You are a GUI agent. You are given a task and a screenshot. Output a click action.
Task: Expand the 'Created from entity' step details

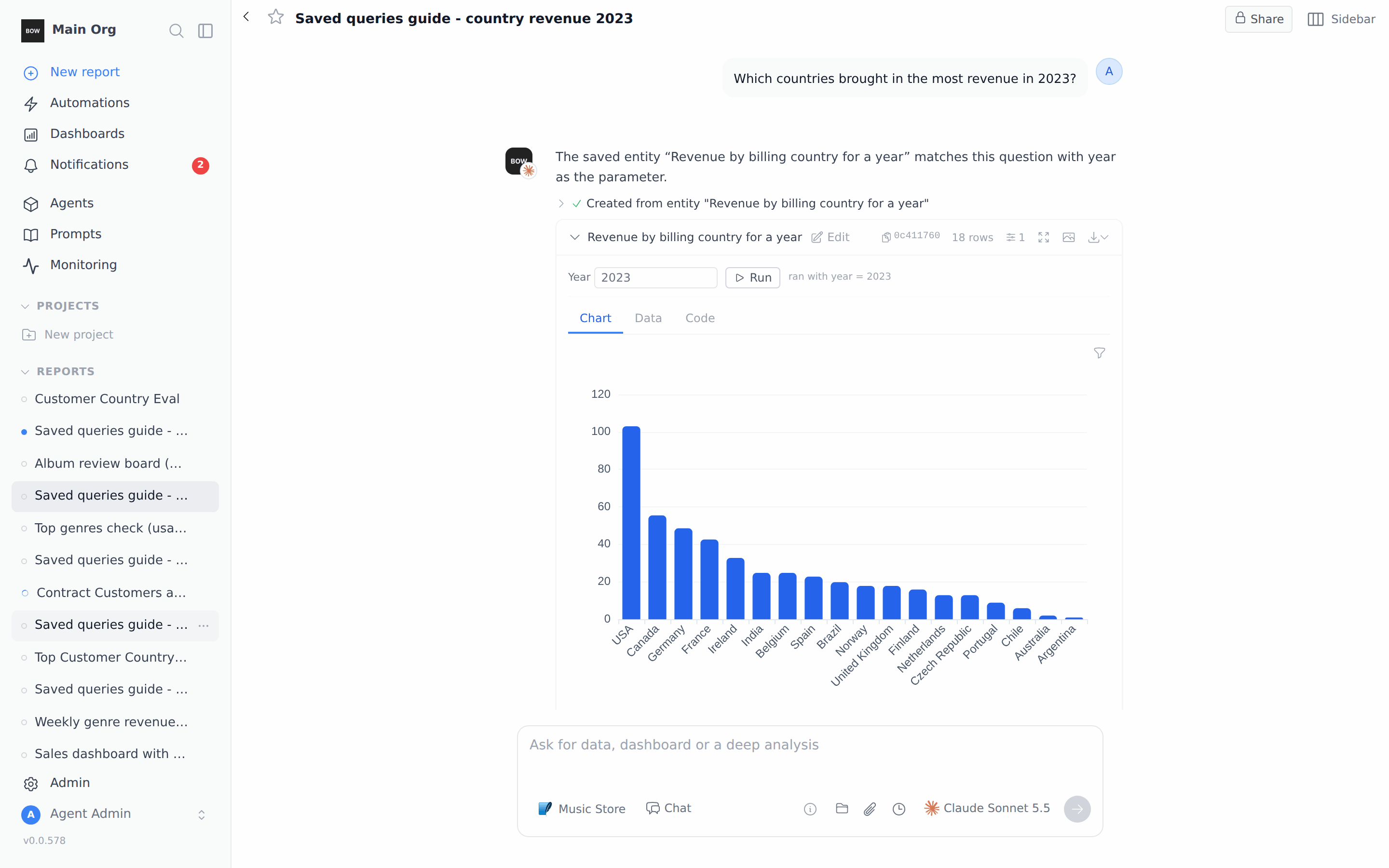[x=561, y=203]
